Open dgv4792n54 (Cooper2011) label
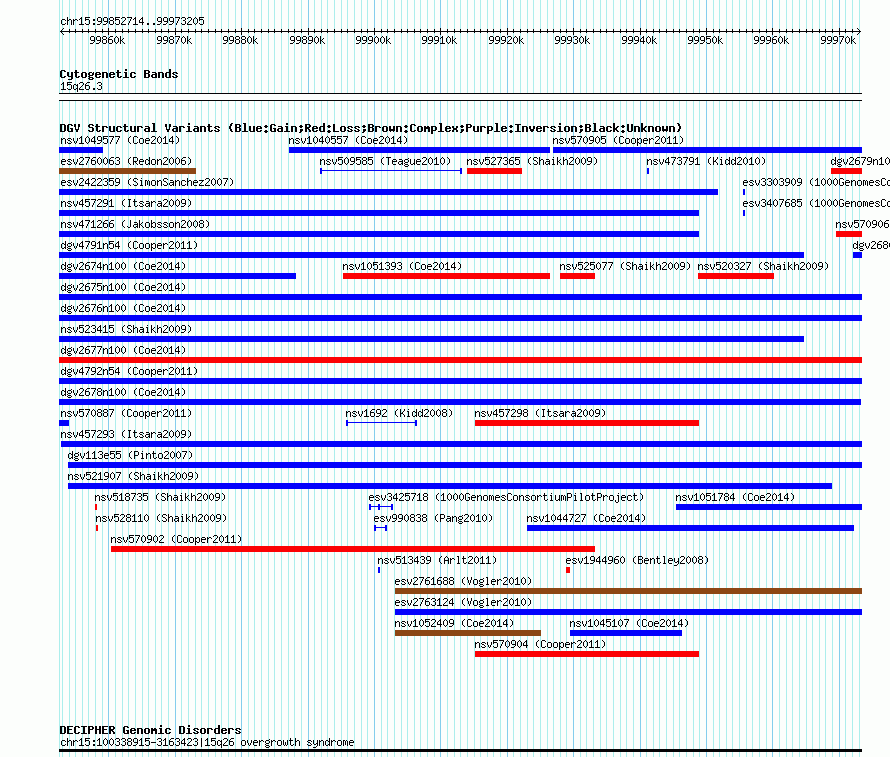The height and width of the screenshot is (757, 890). point(129,371)
